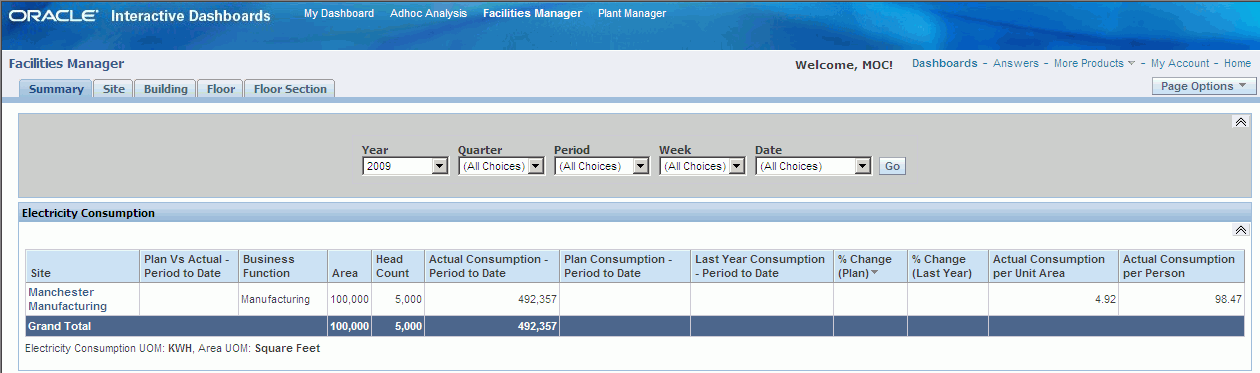
Task: Open the Floor Section tab
Action: (290, 89)
